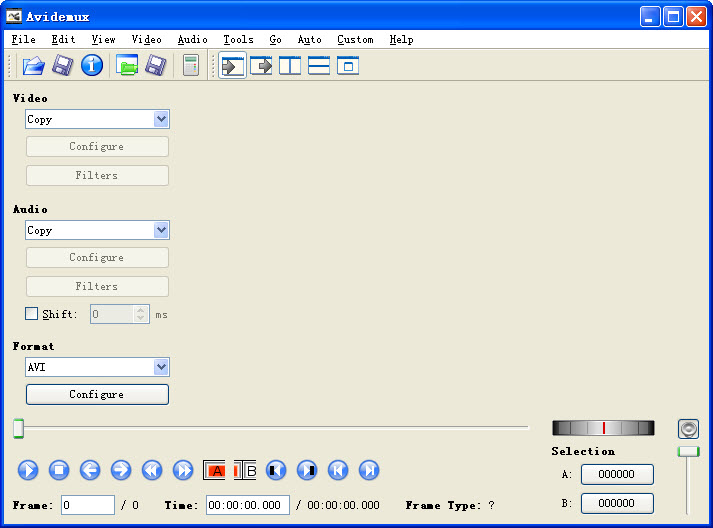Enable the audio Shift checkbox
The height and width of the screenshot is (528, 713).
click(32, 314)
